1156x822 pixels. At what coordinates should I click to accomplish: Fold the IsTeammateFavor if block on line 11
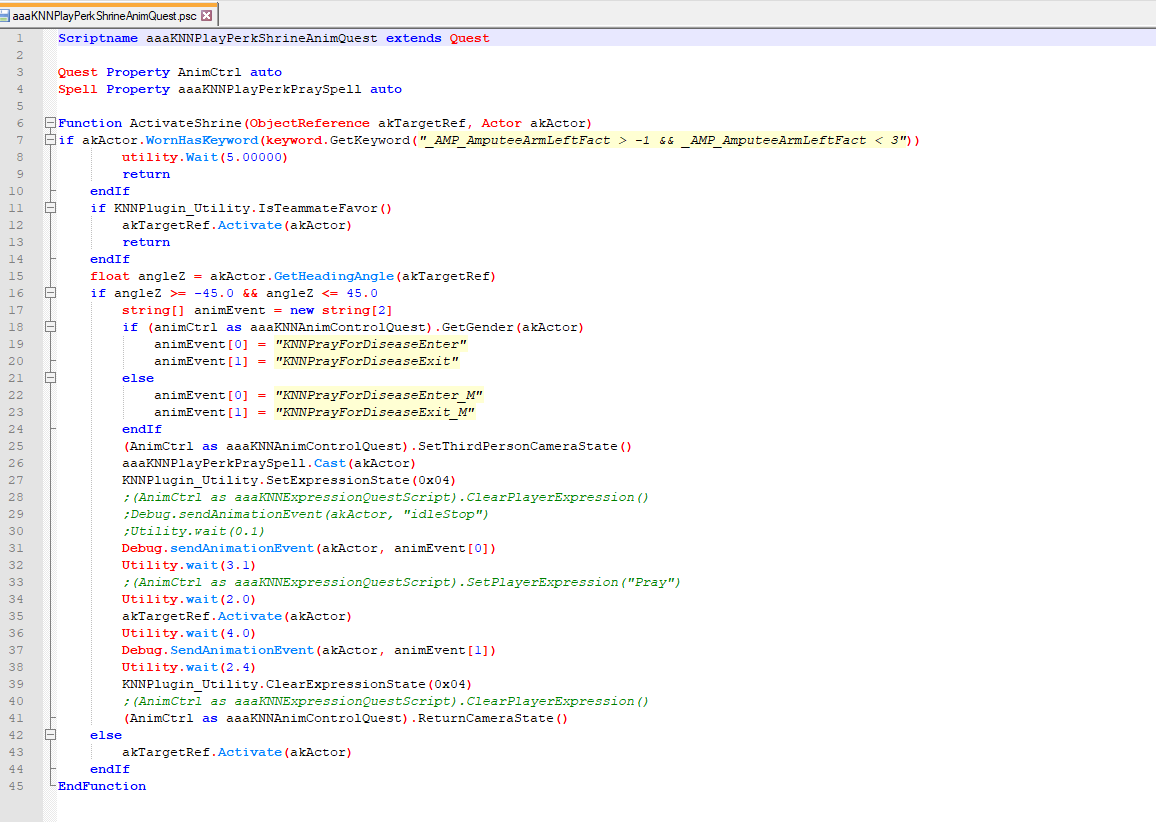pos(50,208)
